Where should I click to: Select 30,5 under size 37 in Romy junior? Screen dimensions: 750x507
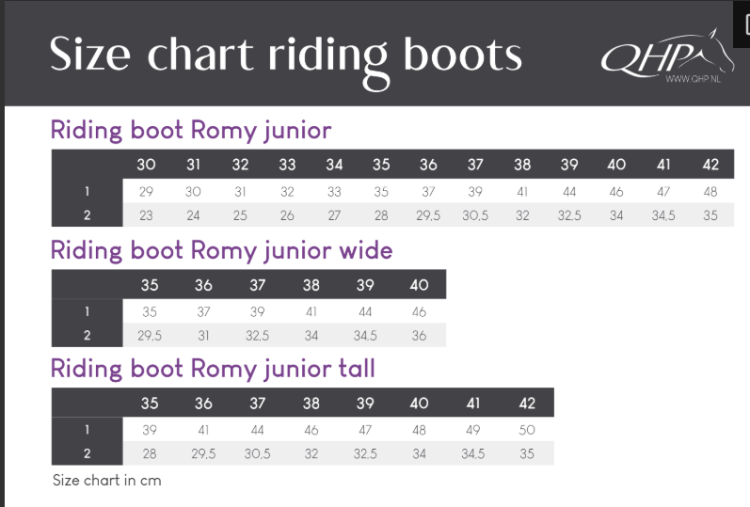coord(475,215)
